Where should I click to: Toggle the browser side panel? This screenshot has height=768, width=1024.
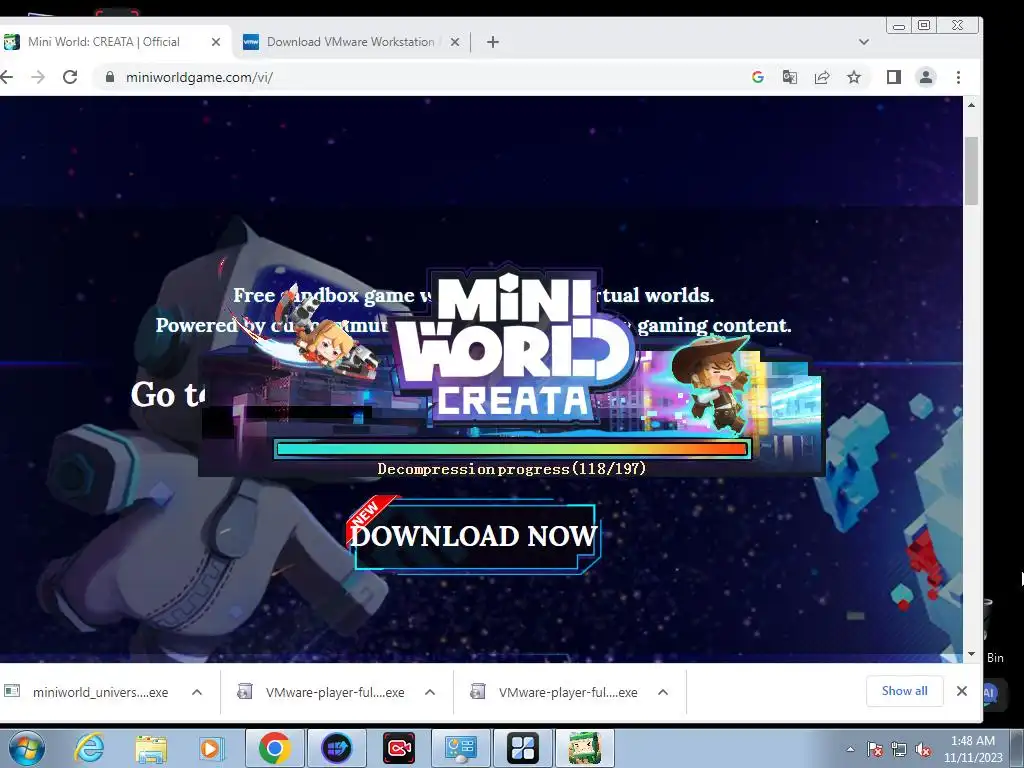pyautogui.click(x=894, y=77)
